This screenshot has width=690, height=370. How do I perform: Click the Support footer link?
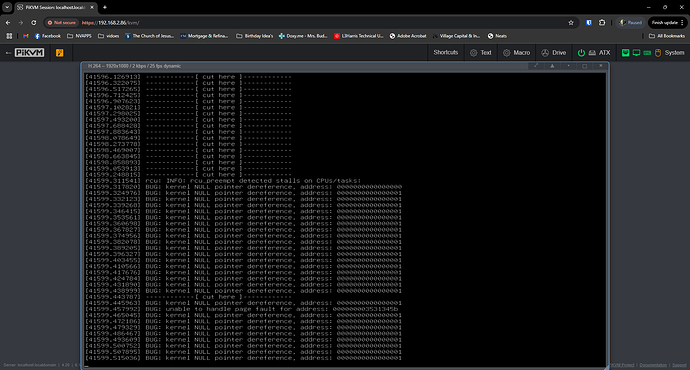coord(679,365)
